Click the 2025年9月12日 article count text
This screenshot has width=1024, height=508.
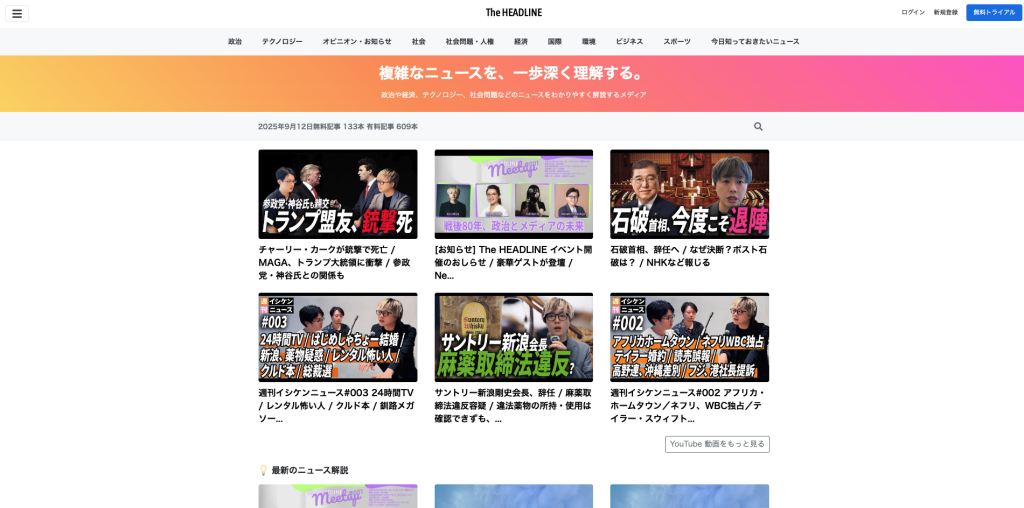338,127
